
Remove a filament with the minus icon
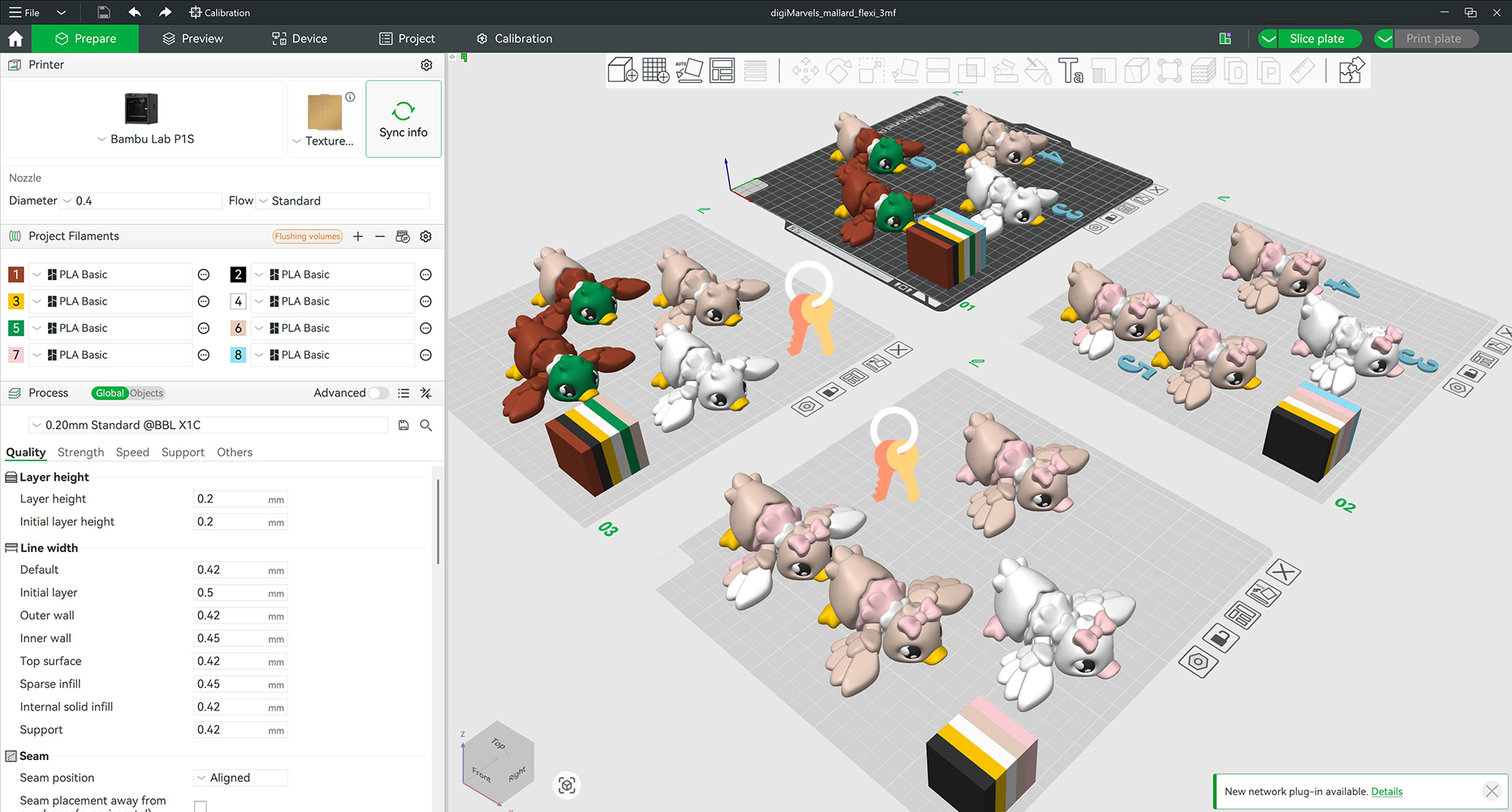[380, 236]
